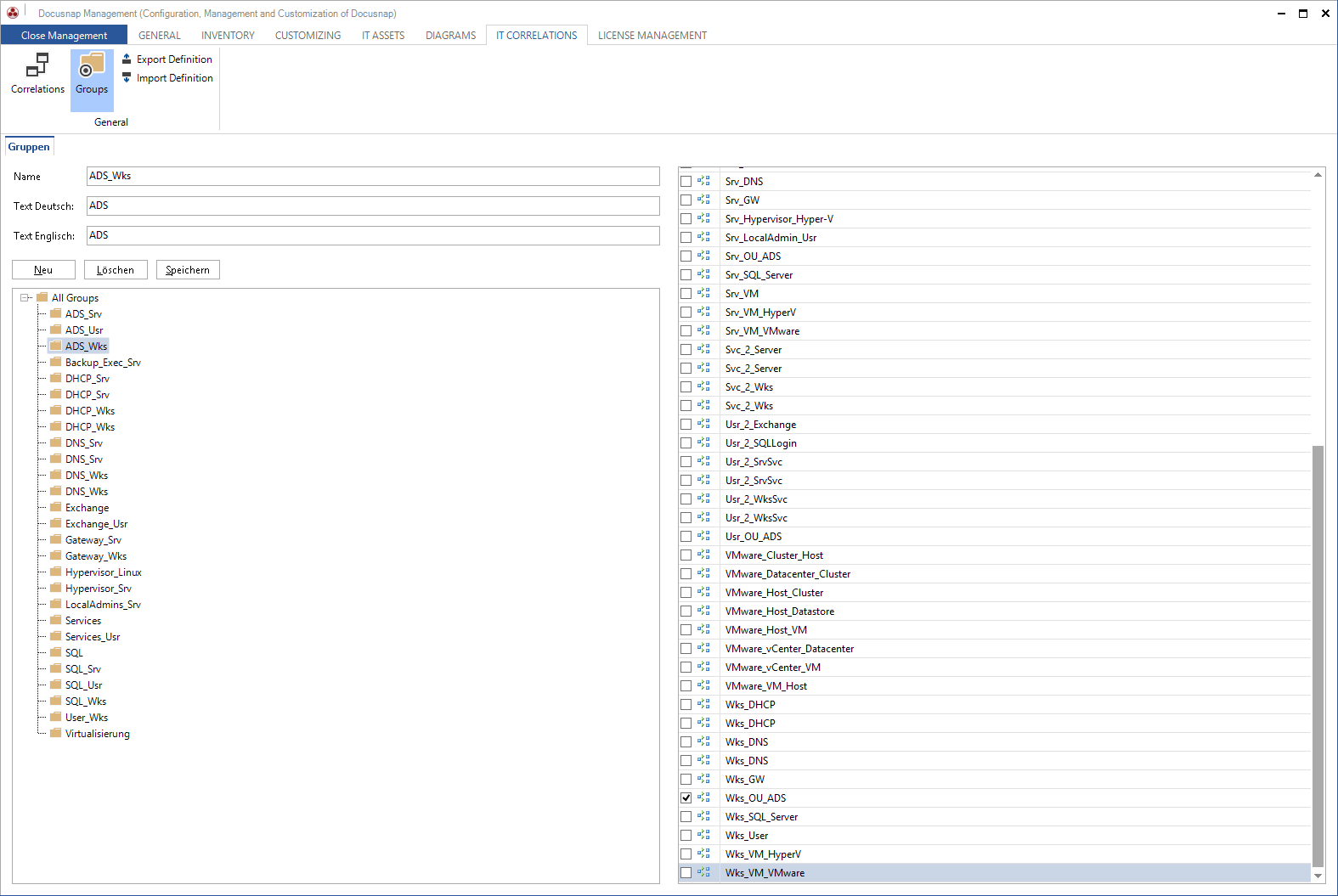Tick the VMware_Host_VM checkbox

tap(686, 630)
